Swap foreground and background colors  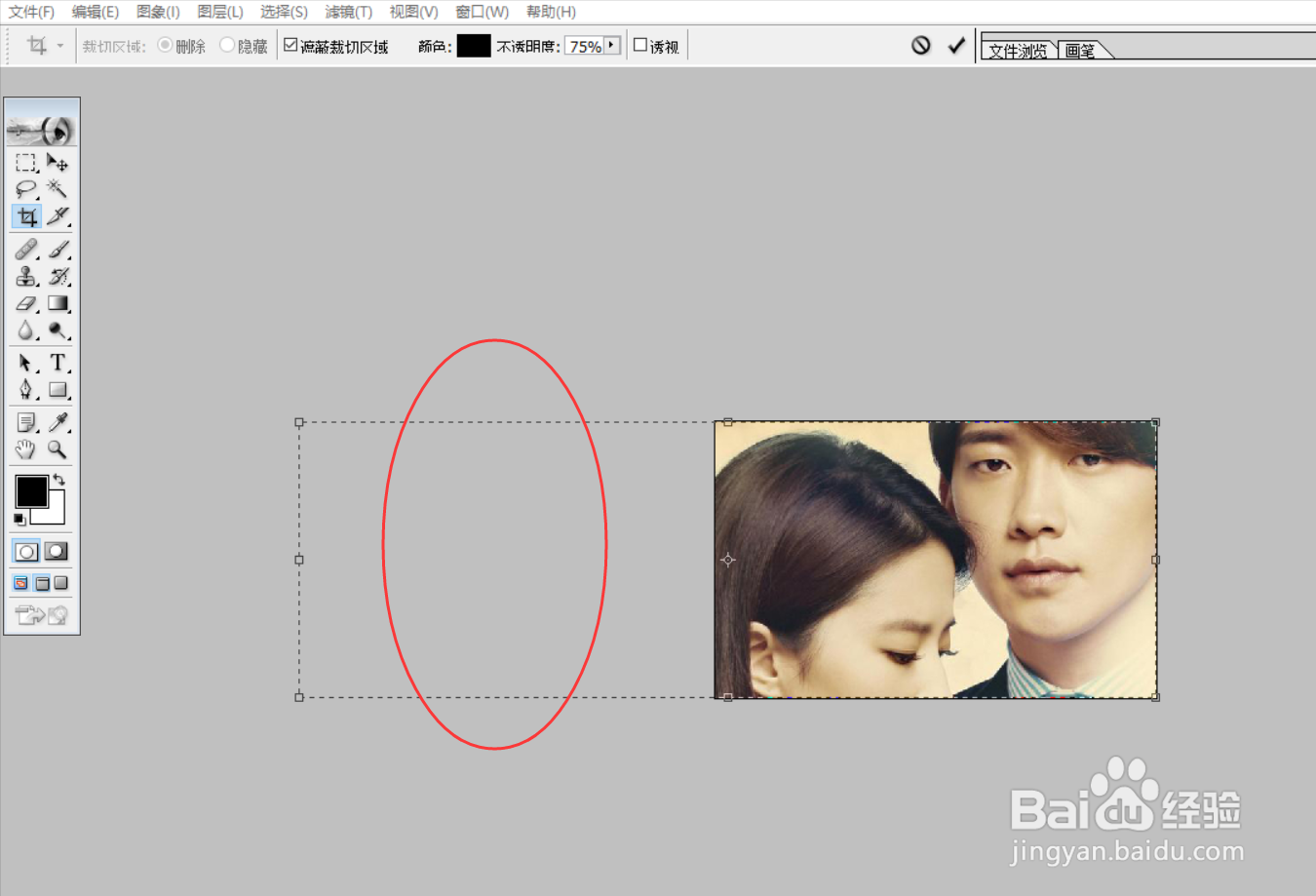[59, 479]
